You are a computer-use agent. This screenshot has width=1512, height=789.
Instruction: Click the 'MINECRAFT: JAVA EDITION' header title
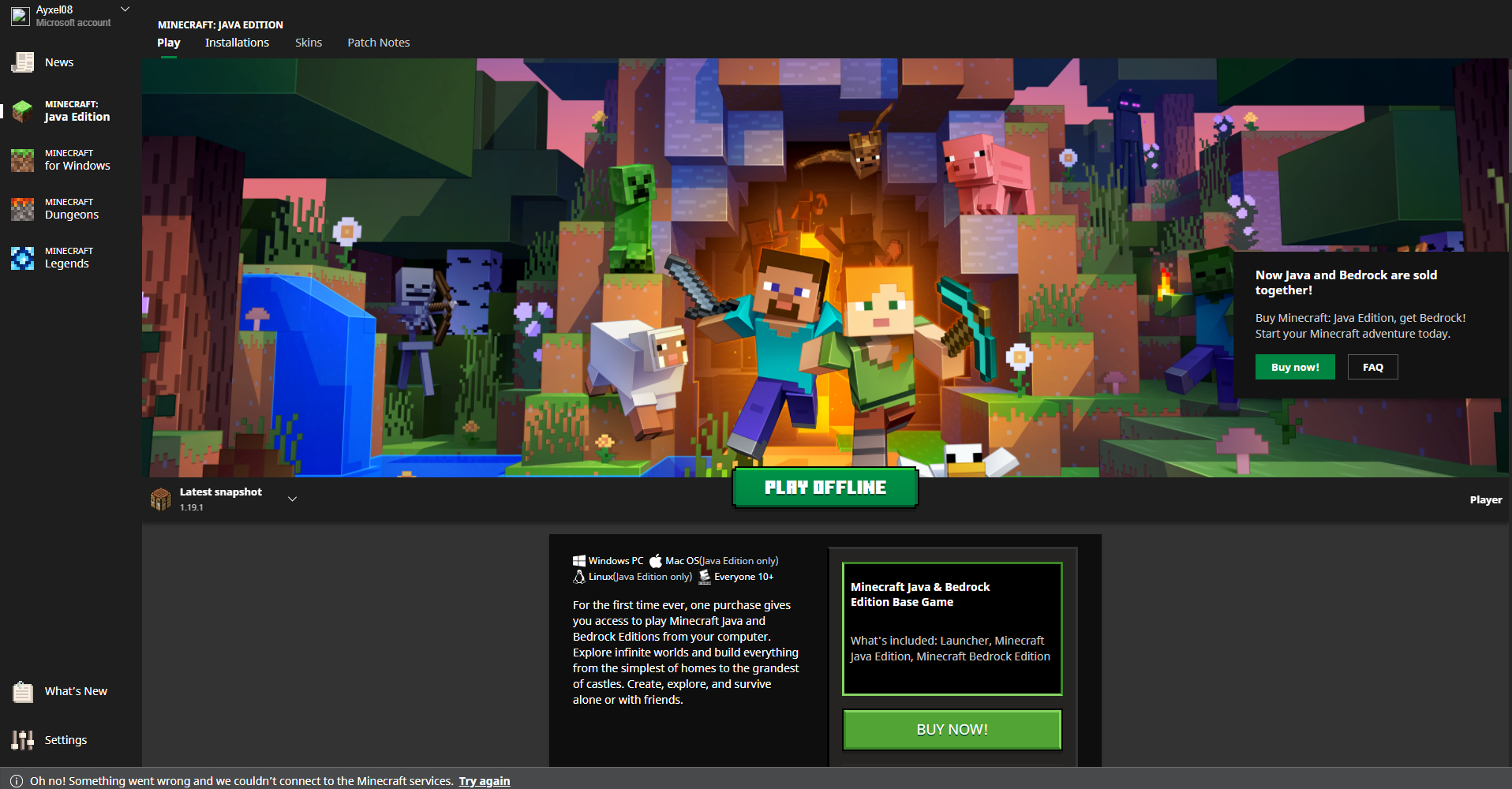[220, 24]
